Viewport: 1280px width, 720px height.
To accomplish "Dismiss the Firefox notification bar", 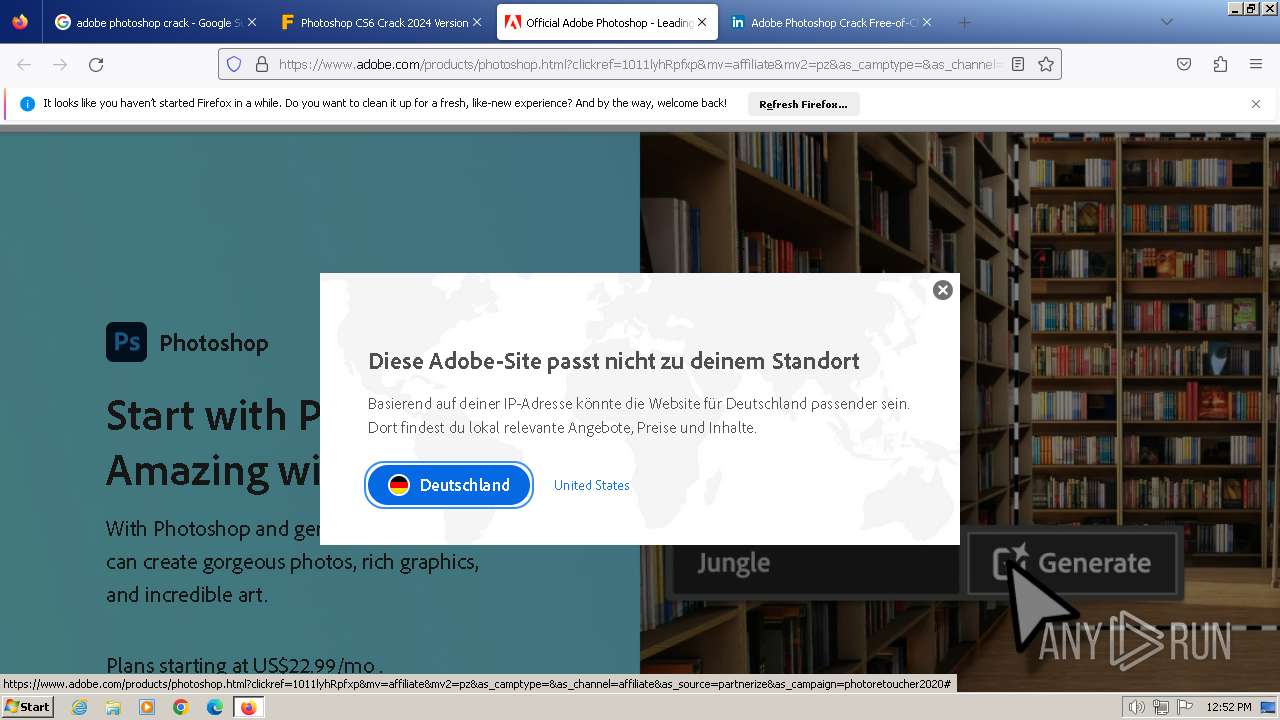I will pyautogui.click(x=1256, y=104).
